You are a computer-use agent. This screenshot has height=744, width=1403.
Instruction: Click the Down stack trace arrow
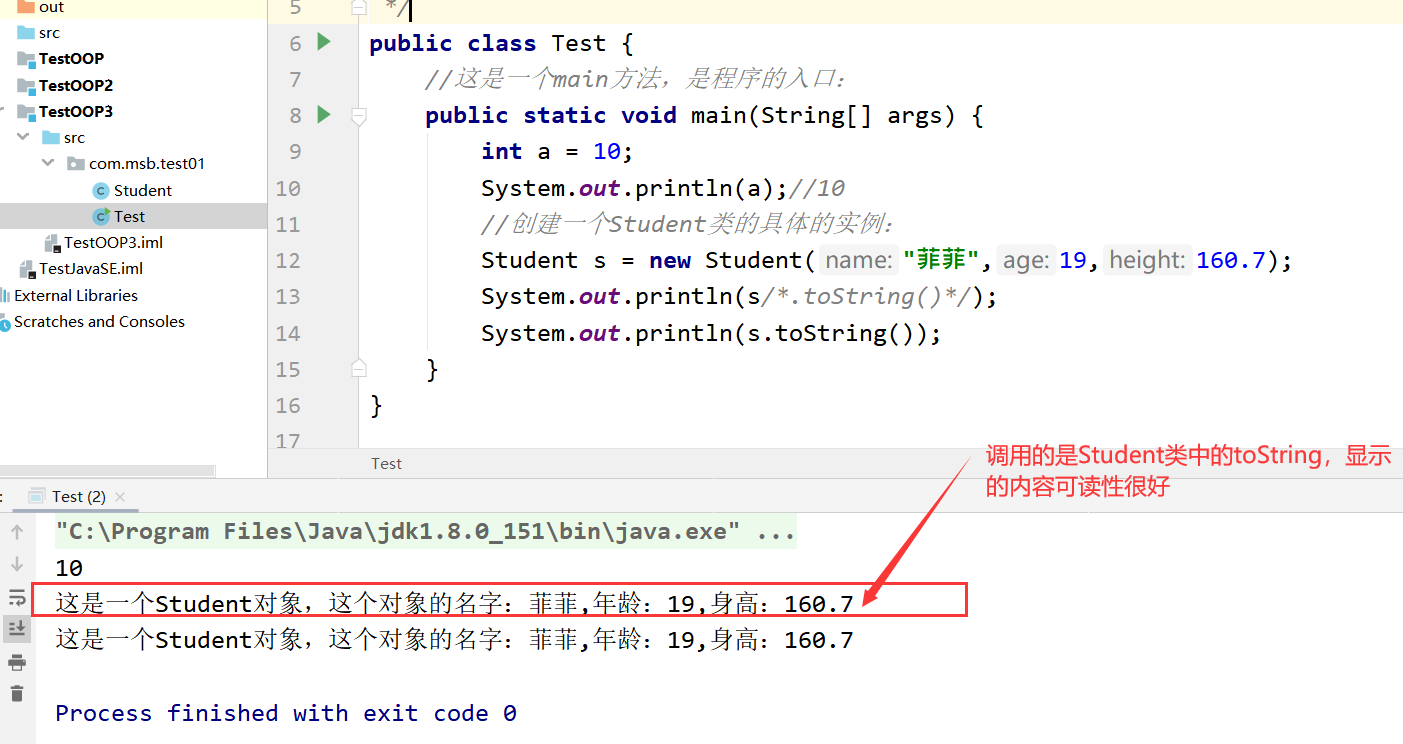pos(17,564)
